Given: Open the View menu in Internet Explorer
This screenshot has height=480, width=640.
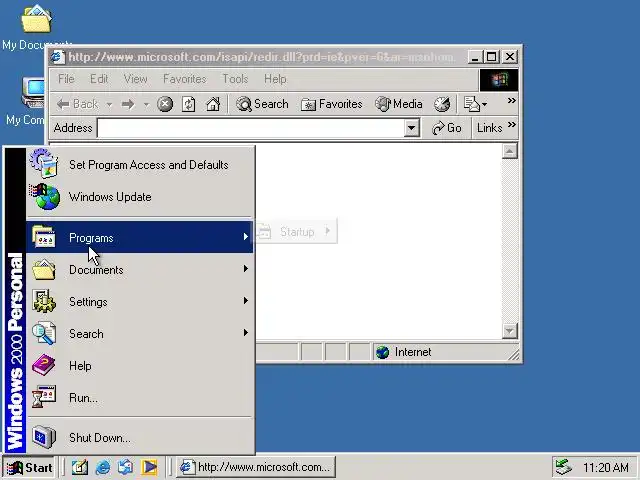Looking at the screenshot, I should pyautogui.click(x=136, y=79).
